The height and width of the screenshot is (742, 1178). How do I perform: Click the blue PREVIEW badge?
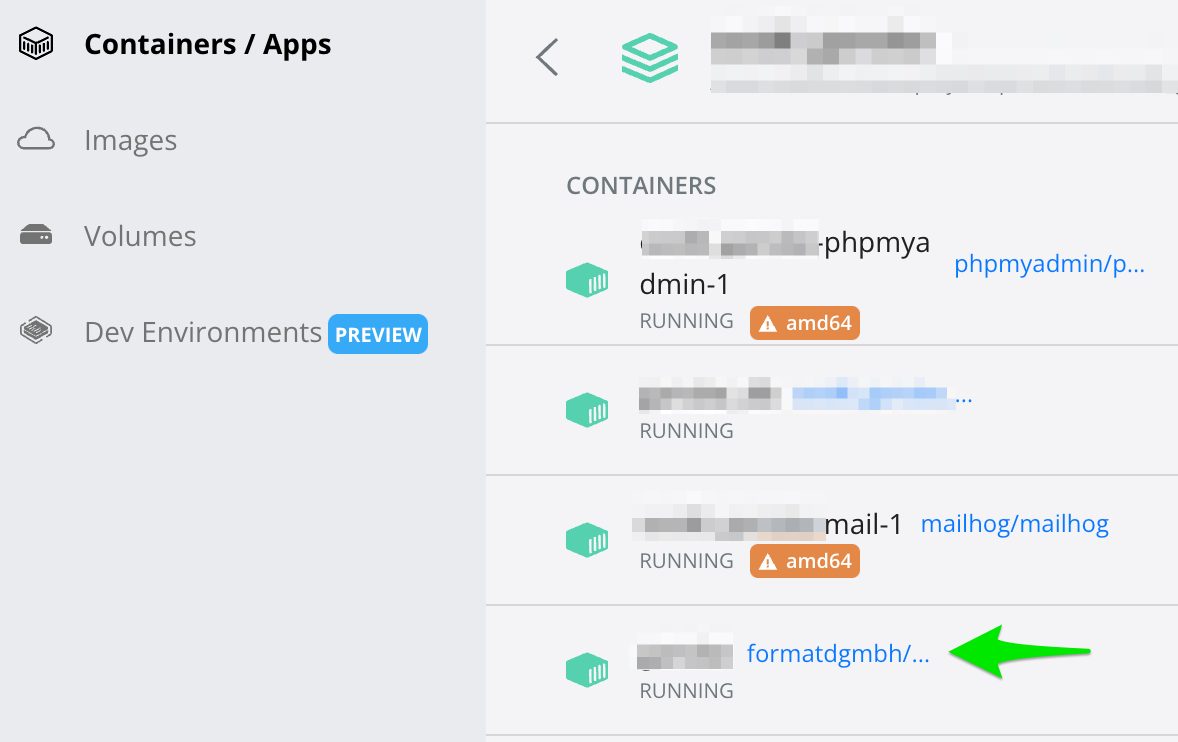point(378,334)
